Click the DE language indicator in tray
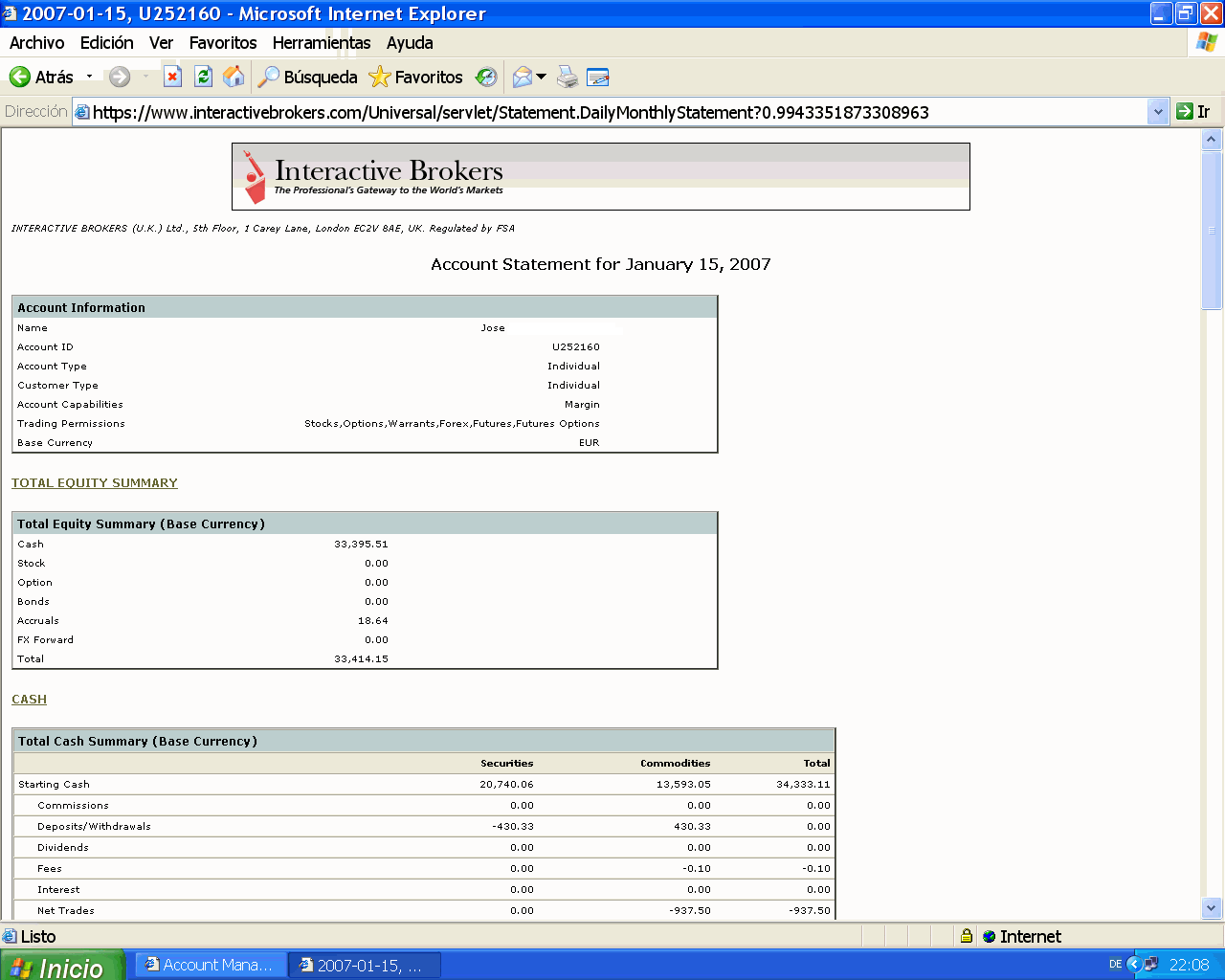The height and width of the screenshot is (980, 1225). pos(1115,965)
